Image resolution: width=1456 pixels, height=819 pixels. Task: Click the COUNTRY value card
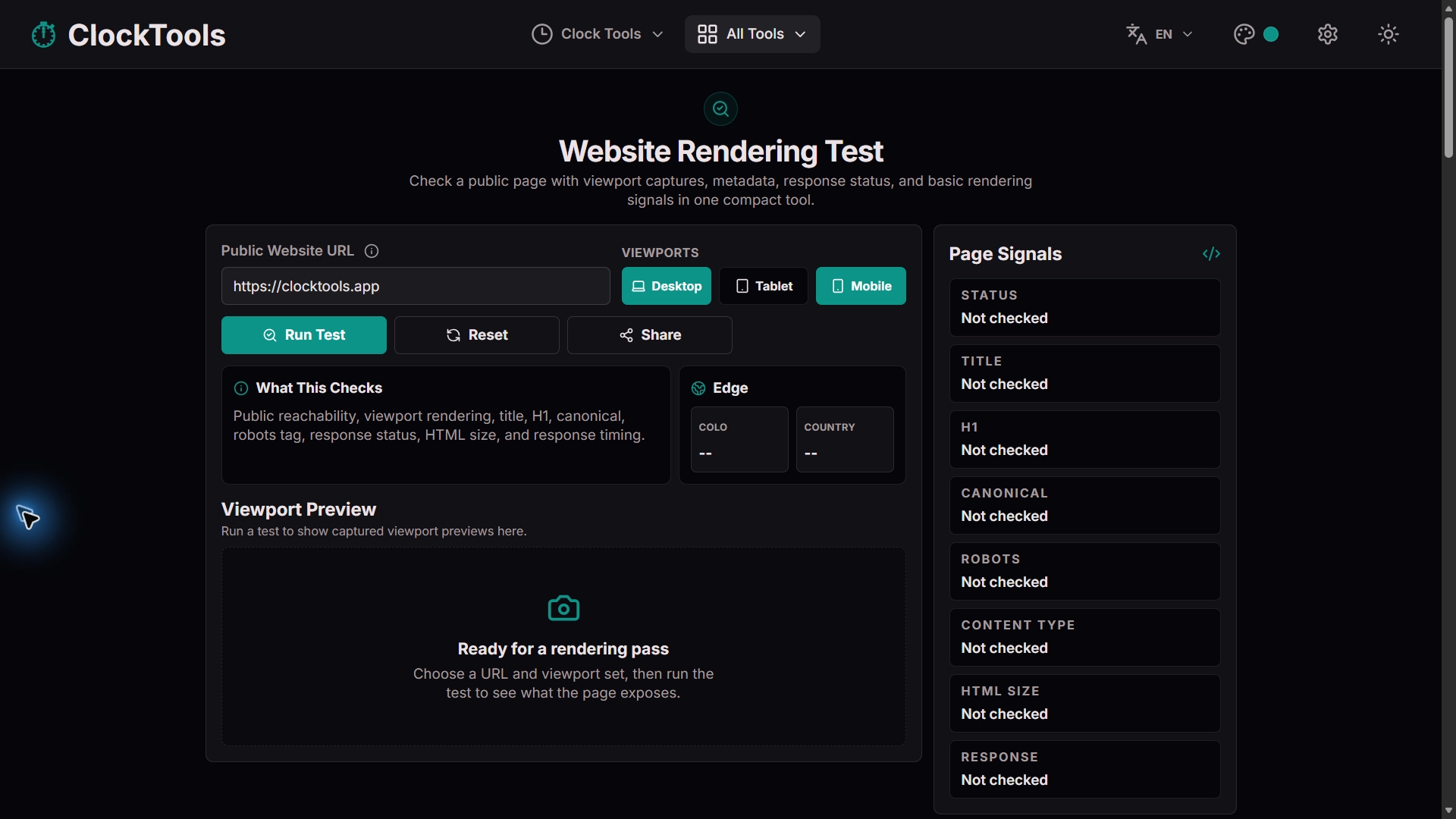[845, 440]
